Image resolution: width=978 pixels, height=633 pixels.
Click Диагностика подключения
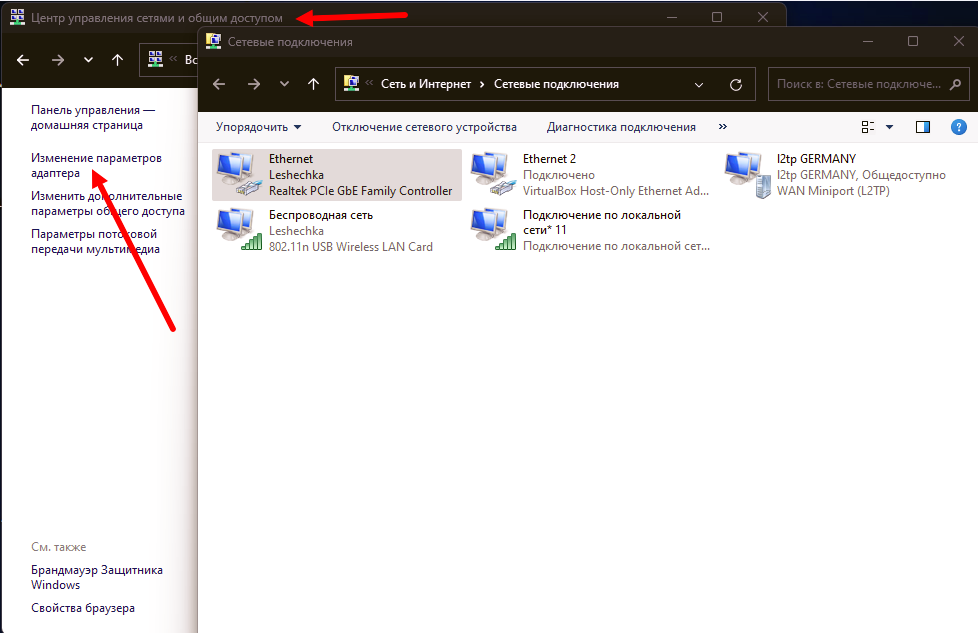[621, 127]
